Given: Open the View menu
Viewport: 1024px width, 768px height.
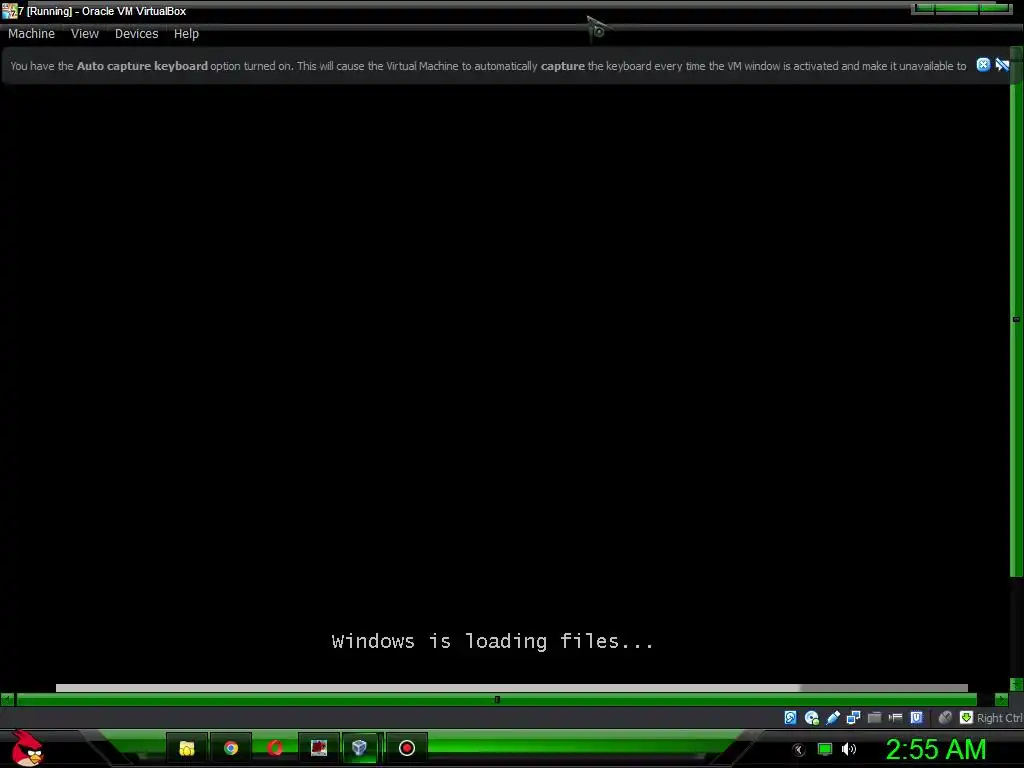Looking at the screenshot, I should click(85, 33).
